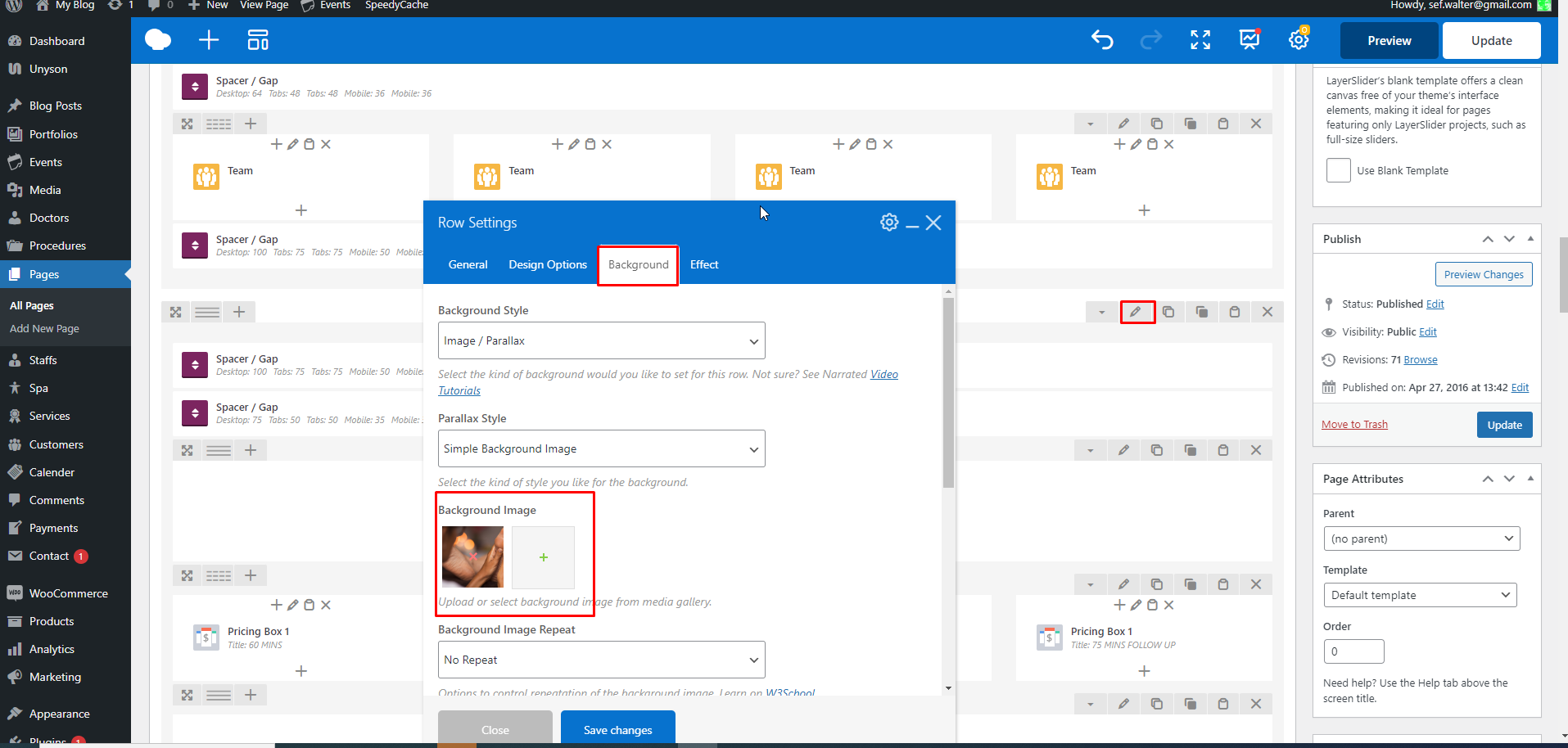Click the Order input field
1568x748 pixels.
(1354, 651)
